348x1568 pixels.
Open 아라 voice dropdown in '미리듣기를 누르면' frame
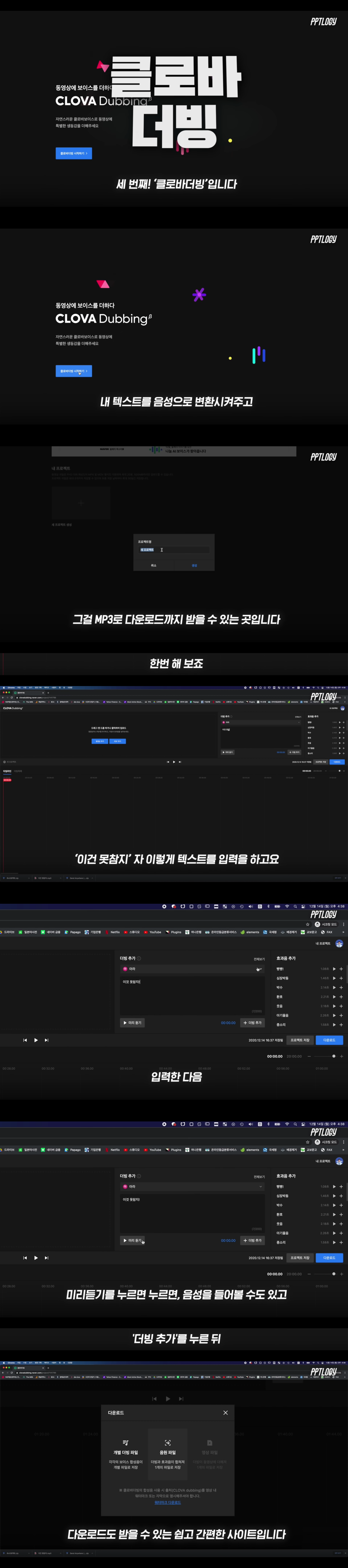[x=192, y=1186]
